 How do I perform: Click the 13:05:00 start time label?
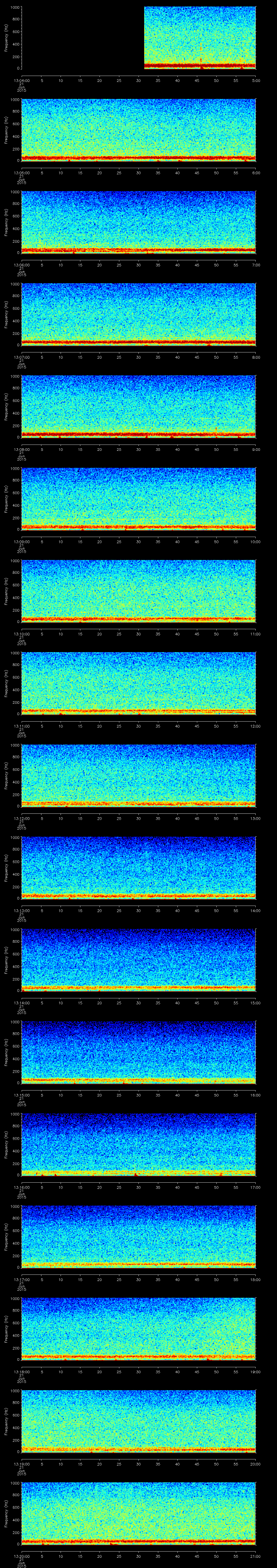pyautogui.click(x=21, y=173)
